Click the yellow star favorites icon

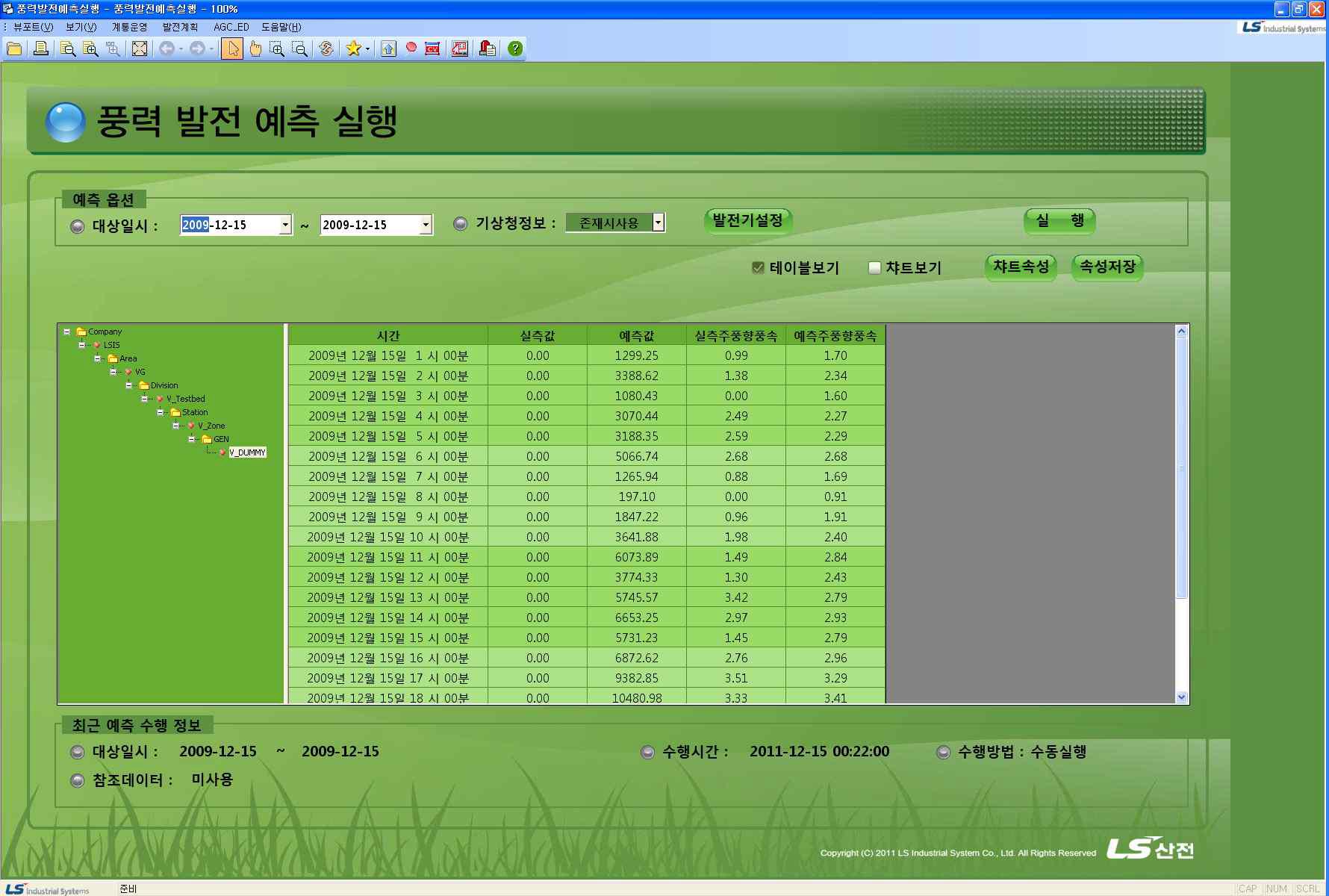pos(353,49)
